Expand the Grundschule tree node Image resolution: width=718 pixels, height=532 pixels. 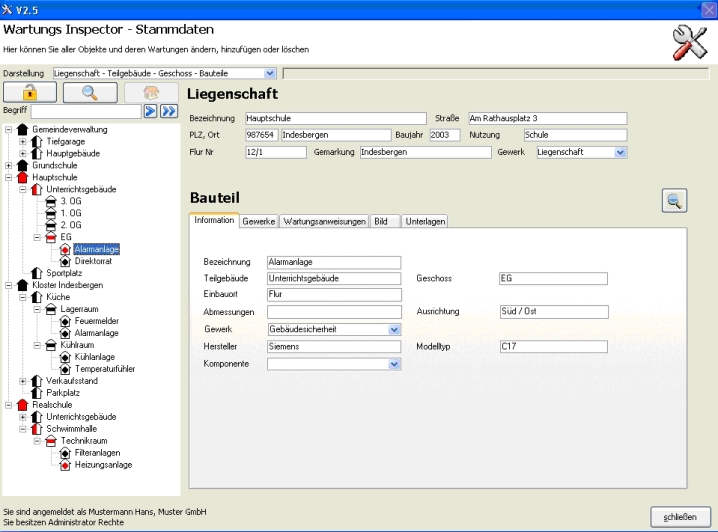tap(9, 165)
